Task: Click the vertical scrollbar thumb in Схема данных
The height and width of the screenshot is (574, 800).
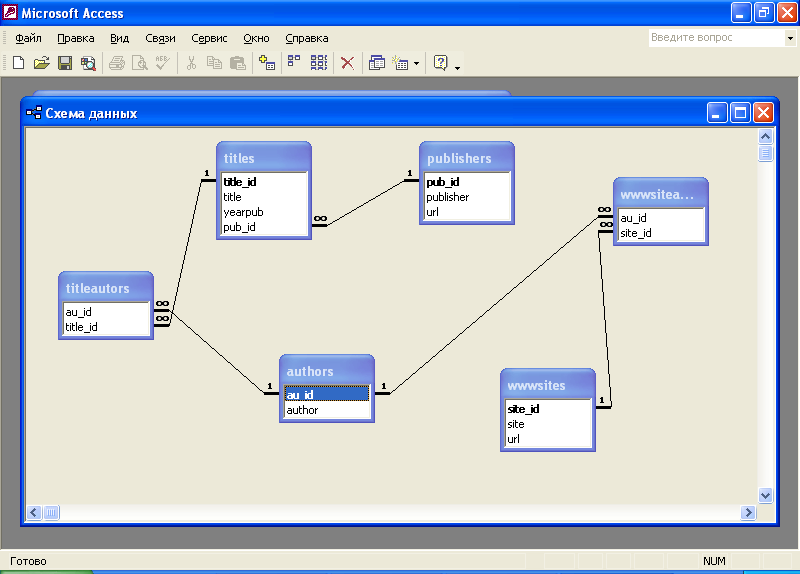Action: tap(765, 153)
